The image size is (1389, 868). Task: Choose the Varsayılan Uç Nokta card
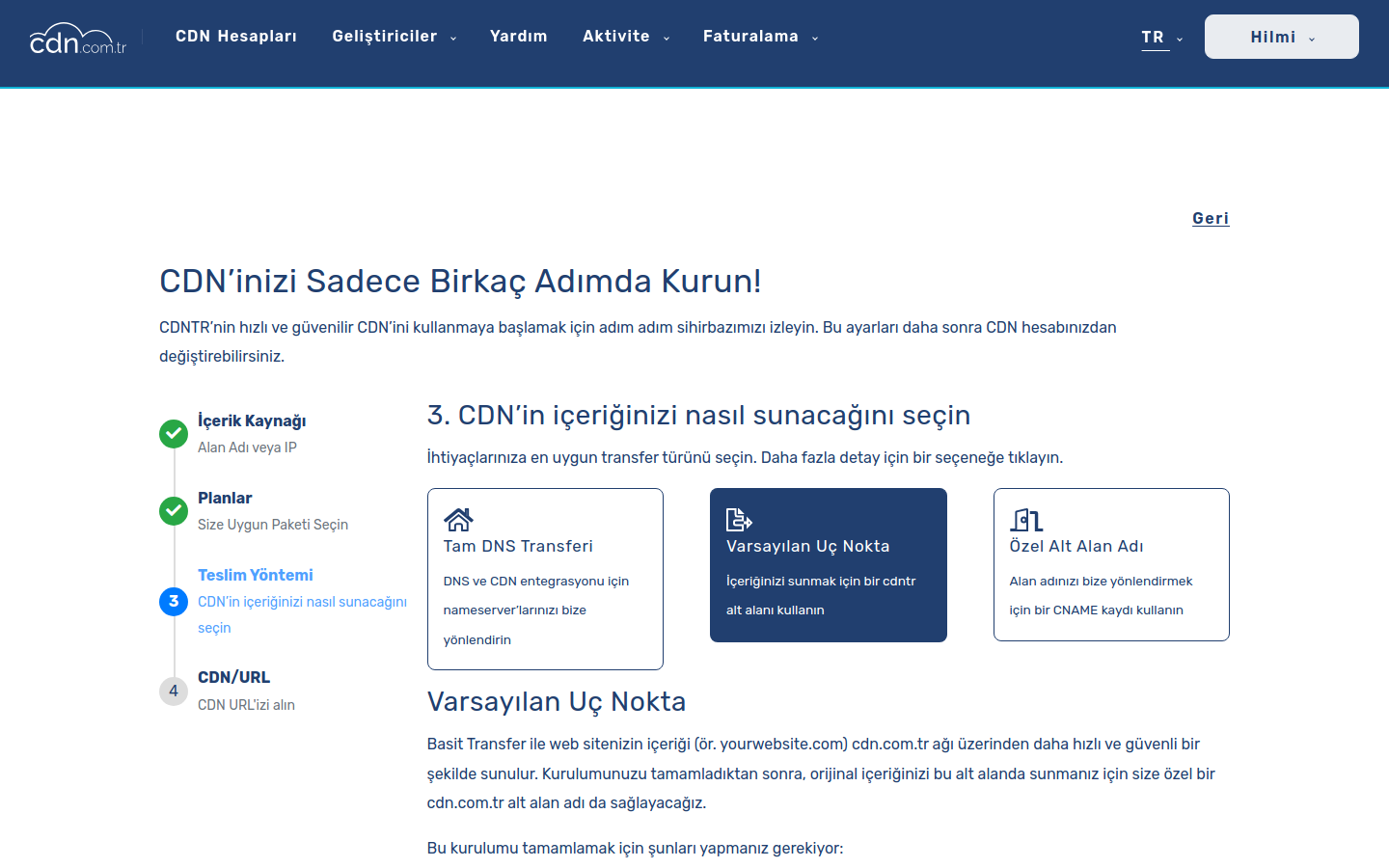pos(829,565)
